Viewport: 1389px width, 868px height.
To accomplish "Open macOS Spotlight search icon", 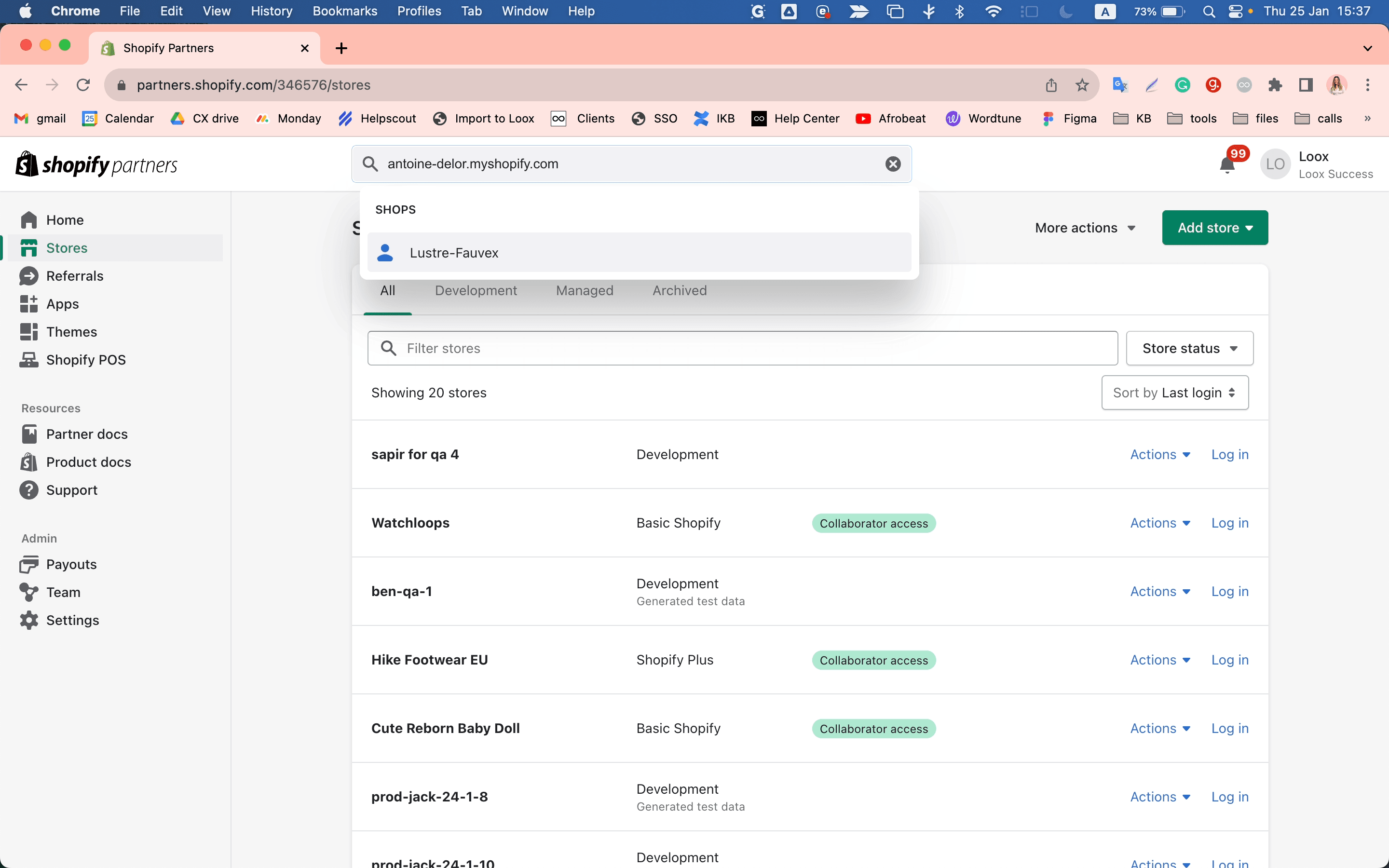I will pos(1209,12).
